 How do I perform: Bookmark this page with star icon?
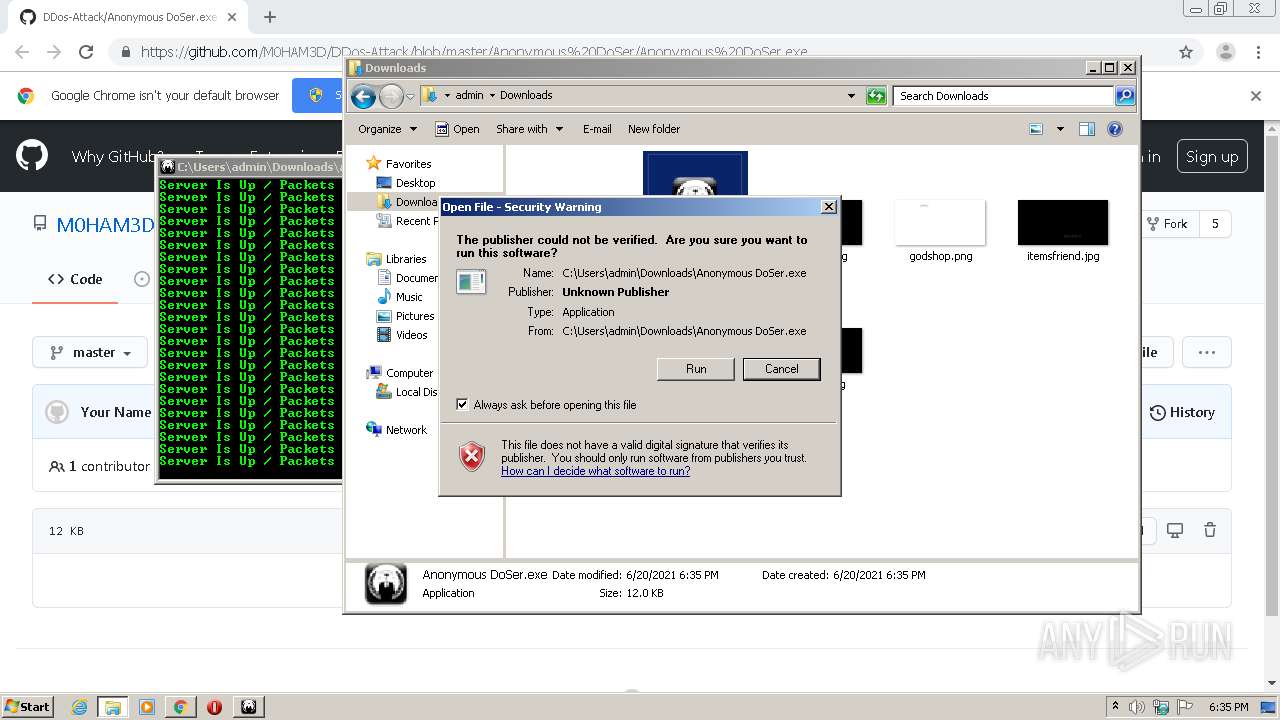[x=1186, y=52]
